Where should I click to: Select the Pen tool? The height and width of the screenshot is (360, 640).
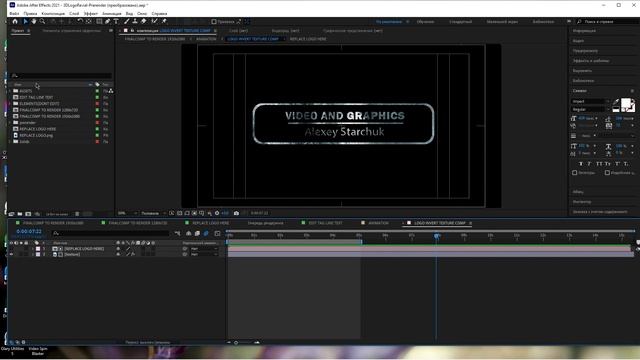click(x=108, y=21)
